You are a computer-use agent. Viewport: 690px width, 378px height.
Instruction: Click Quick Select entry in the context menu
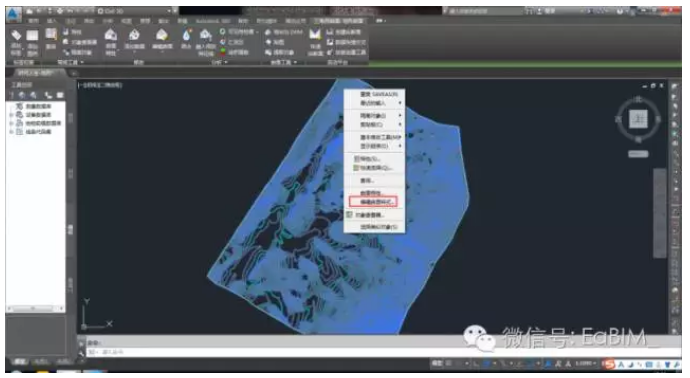pos(373,168)
